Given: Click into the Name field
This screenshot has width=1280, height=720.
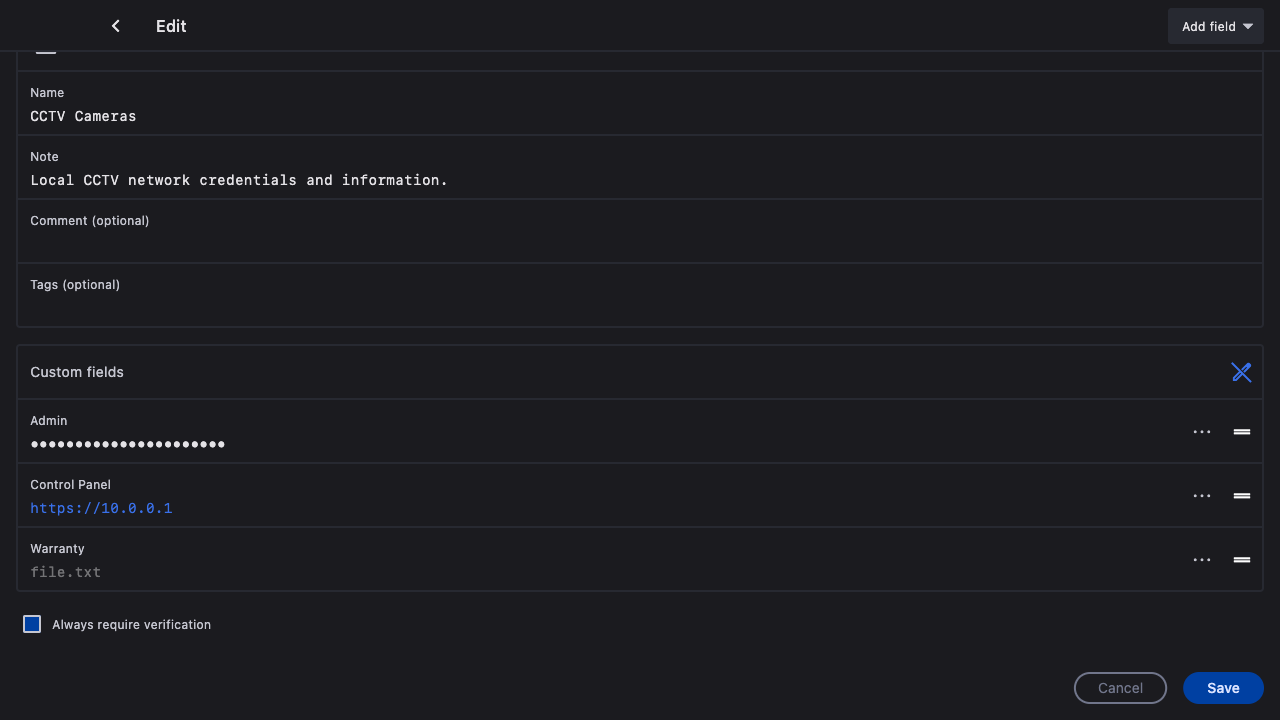Looking at the screenshot, I should (x=400, y=116).
